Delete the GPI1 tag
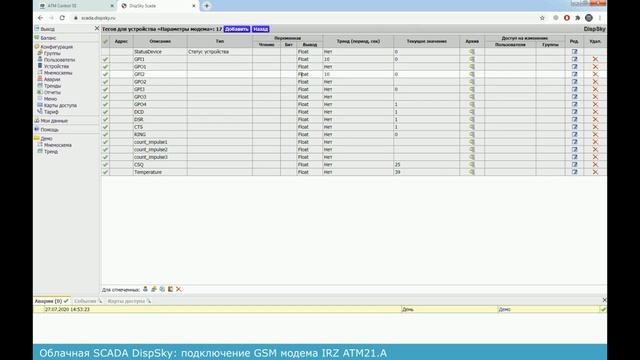The height and width of the screenshot is (360, 640). coord(595,59)
